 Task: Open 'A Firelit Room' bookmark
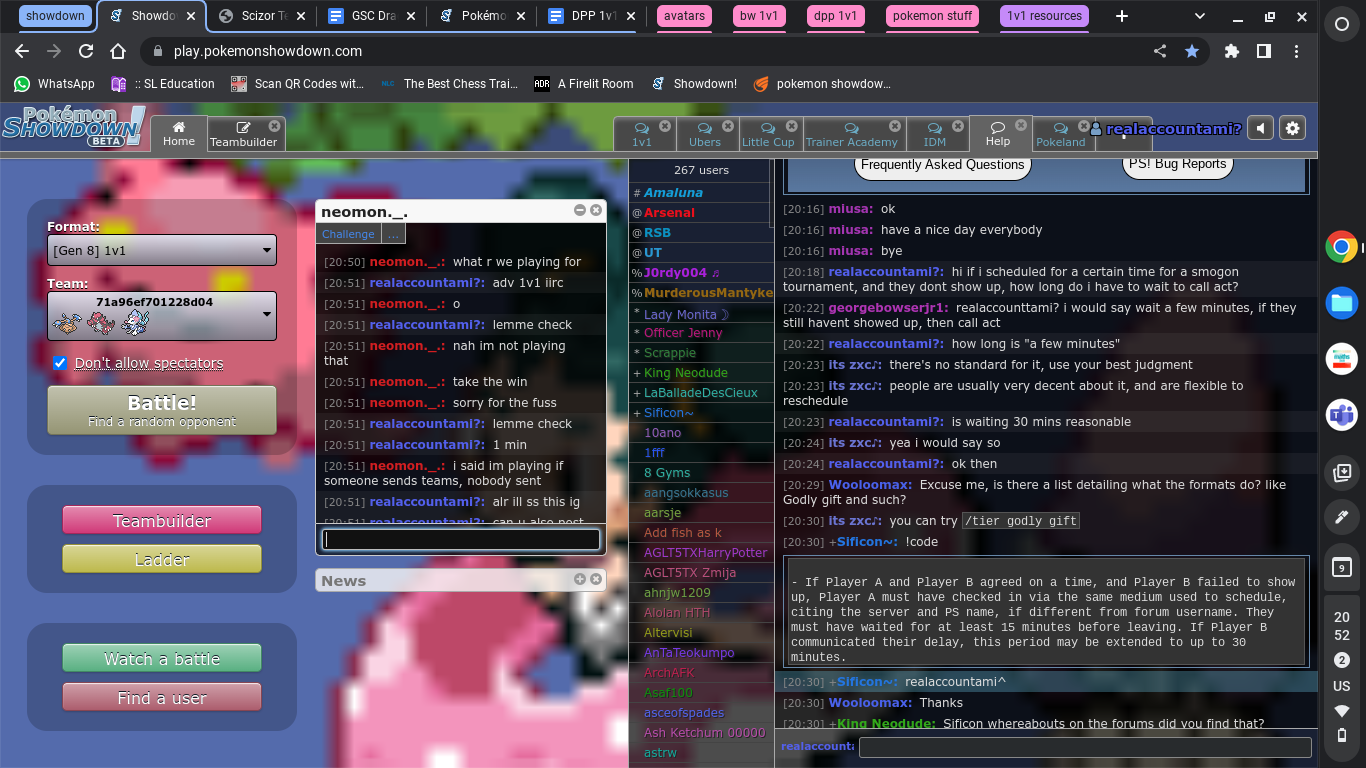(584, 84)
